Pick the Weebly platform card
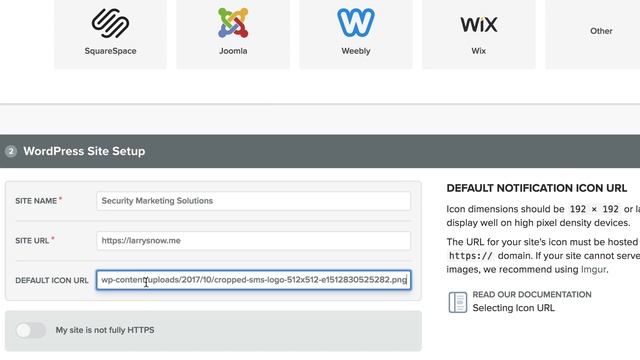640x360 pixels. coord(356,33)
